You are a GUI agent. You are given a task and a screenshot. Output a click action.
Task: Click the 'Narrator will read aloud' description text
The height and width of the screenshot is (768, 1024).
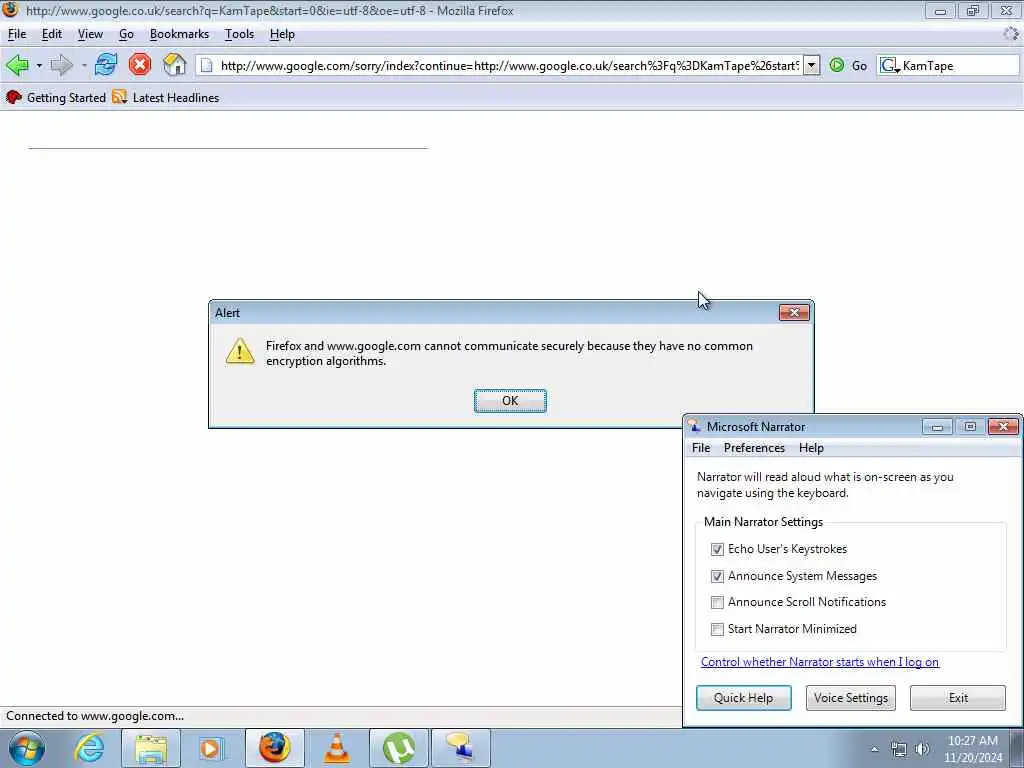click(x=825, y=485)
